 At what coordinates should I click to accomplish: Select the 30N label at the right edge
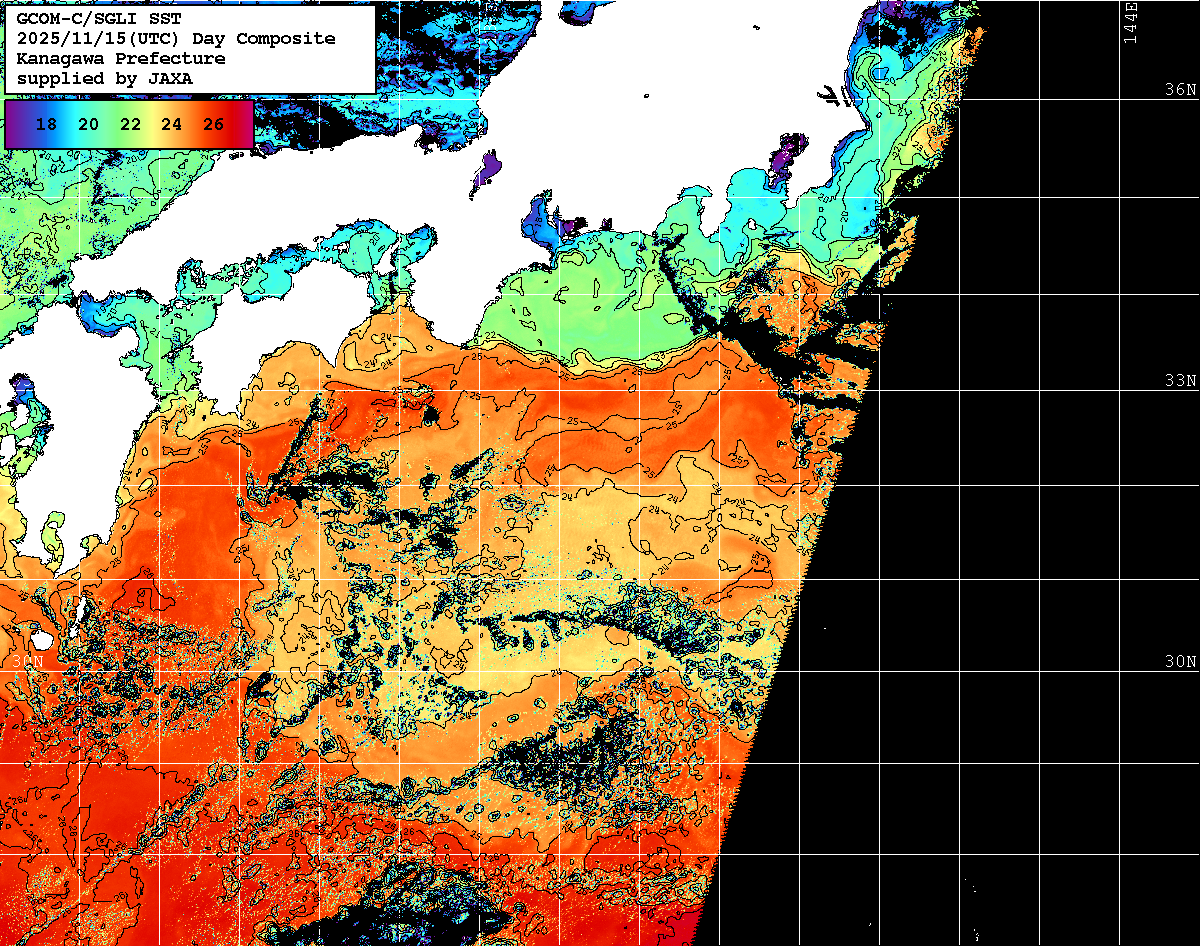tap(1179, 662)
